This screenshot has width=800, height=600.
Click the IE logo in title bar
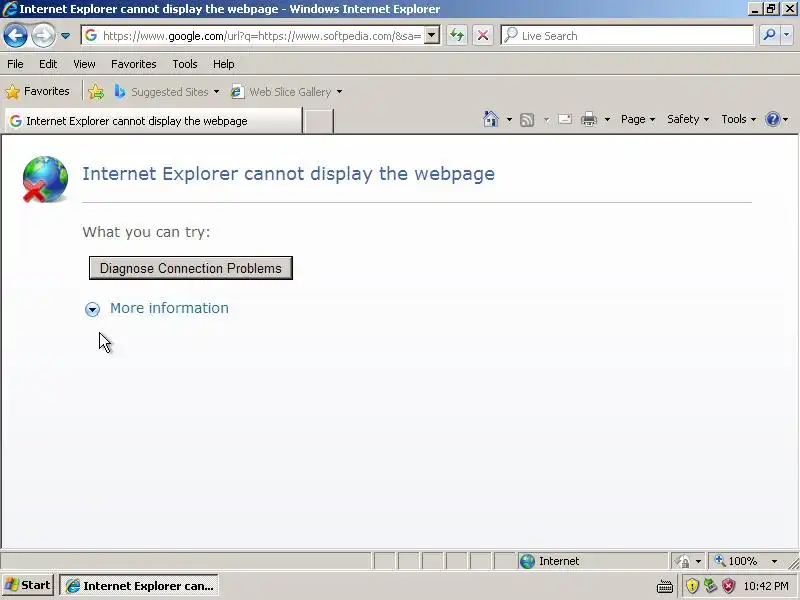click(9, 9)
